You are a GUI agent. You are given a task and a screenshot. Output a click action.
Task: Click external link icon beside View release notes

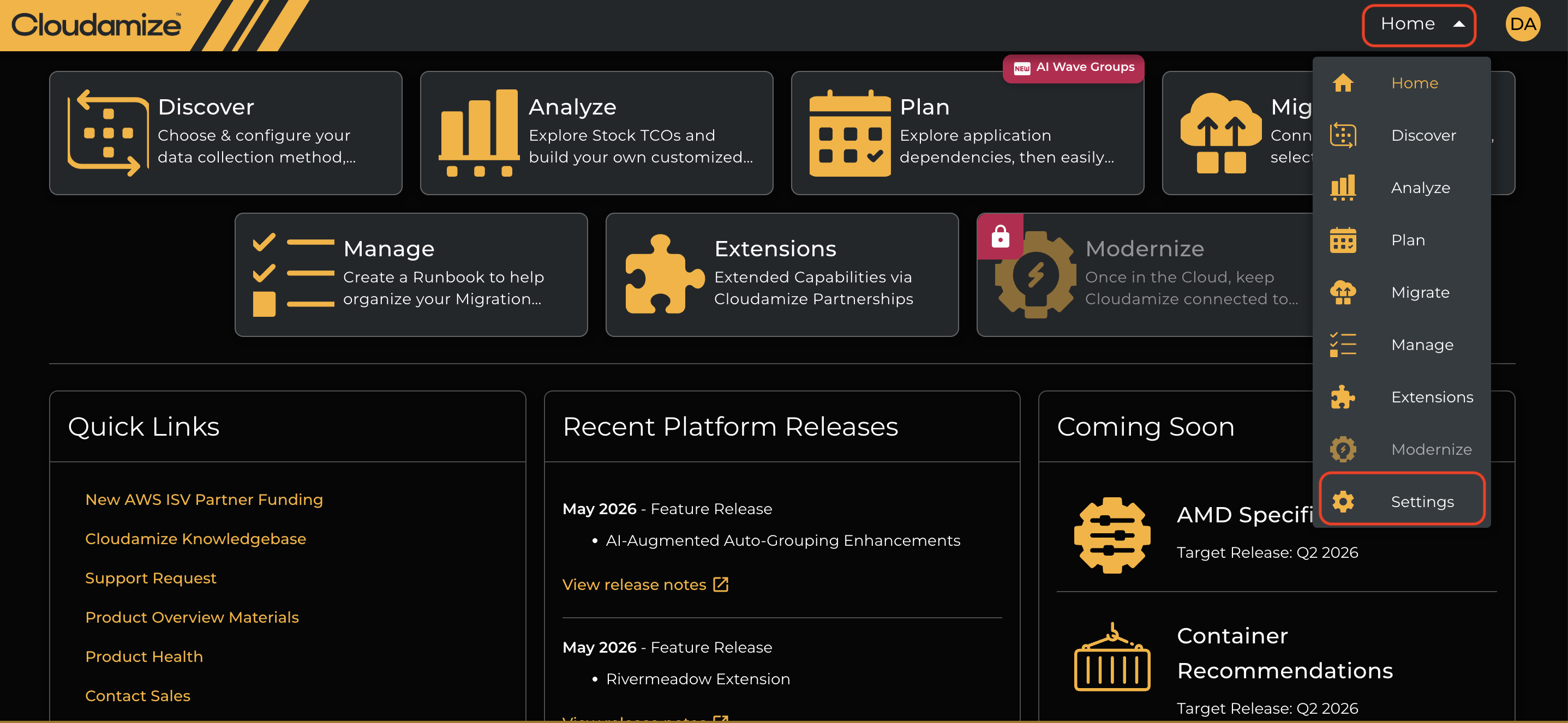[721, 585]
